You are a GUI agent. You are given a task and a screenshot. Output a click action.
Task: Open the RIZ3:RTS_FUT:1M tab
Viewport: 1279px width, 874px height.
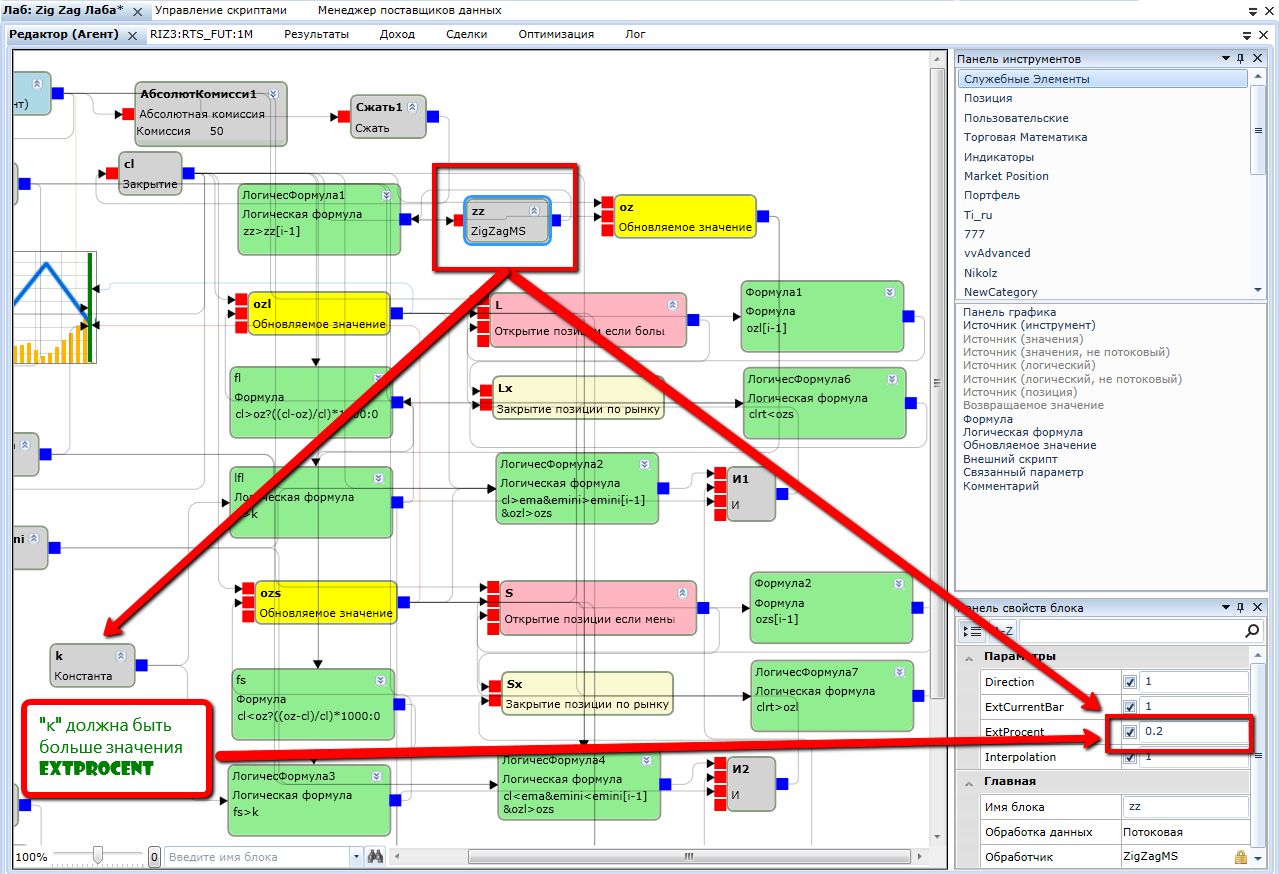[201, 34]
